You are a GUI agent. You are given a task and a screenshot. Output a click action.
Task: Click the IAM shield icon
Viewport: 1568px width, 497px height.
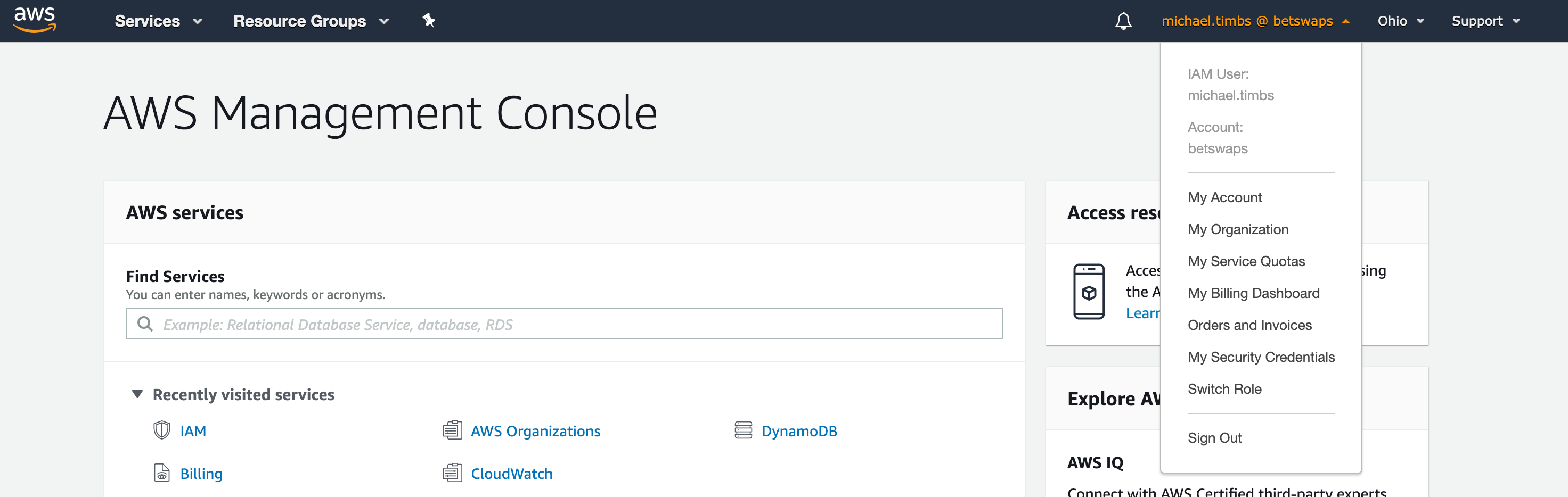click(161, 430)
